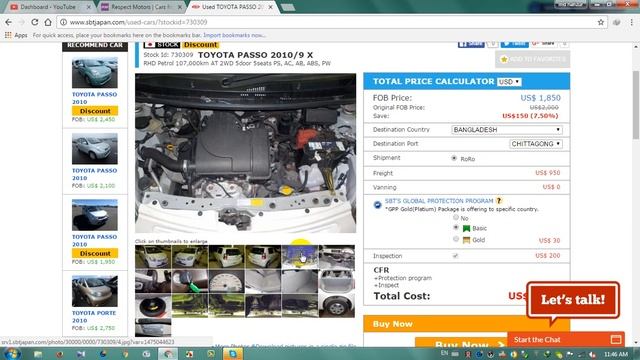Close the Dashboard - YouTube tab
Viewport: 640px width, 360px height.
coord(89,7)
